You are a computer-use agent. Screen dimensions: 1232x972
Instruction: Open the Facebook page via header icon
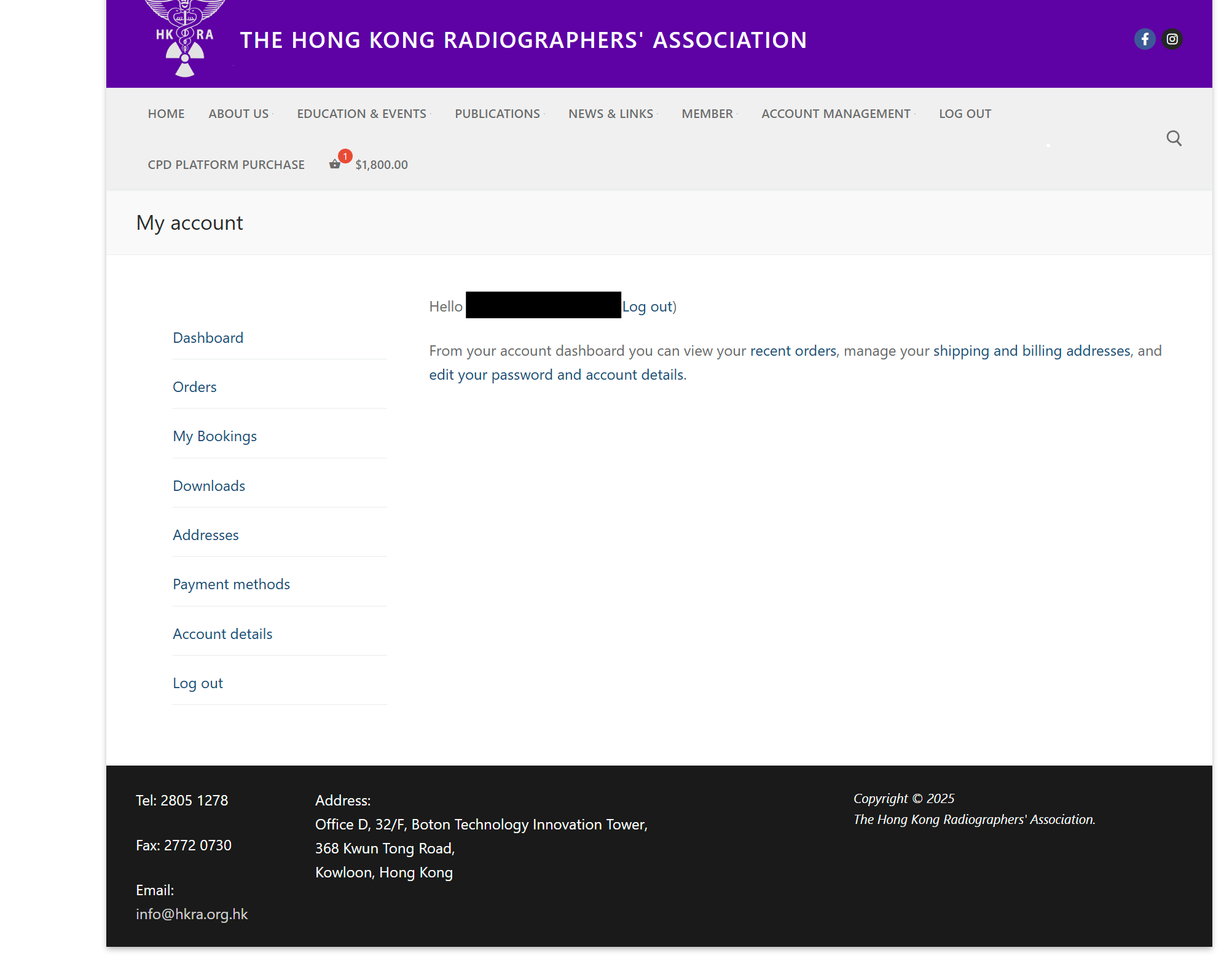tap(1144, 39)
